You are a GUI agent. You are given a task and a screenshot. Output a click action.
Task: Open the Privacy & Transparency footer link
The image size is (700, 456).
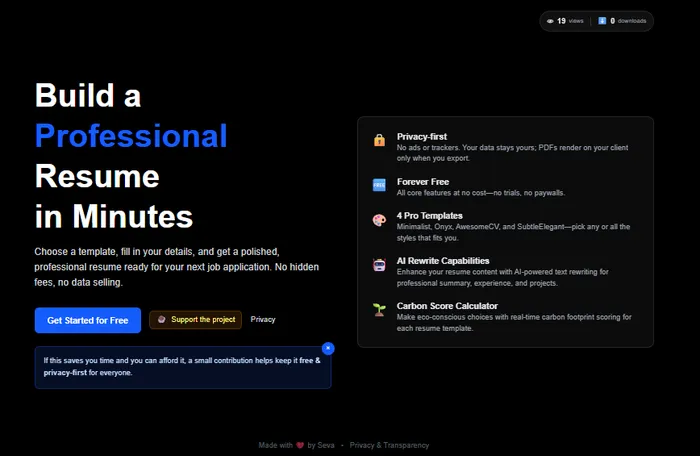[389, 445]
